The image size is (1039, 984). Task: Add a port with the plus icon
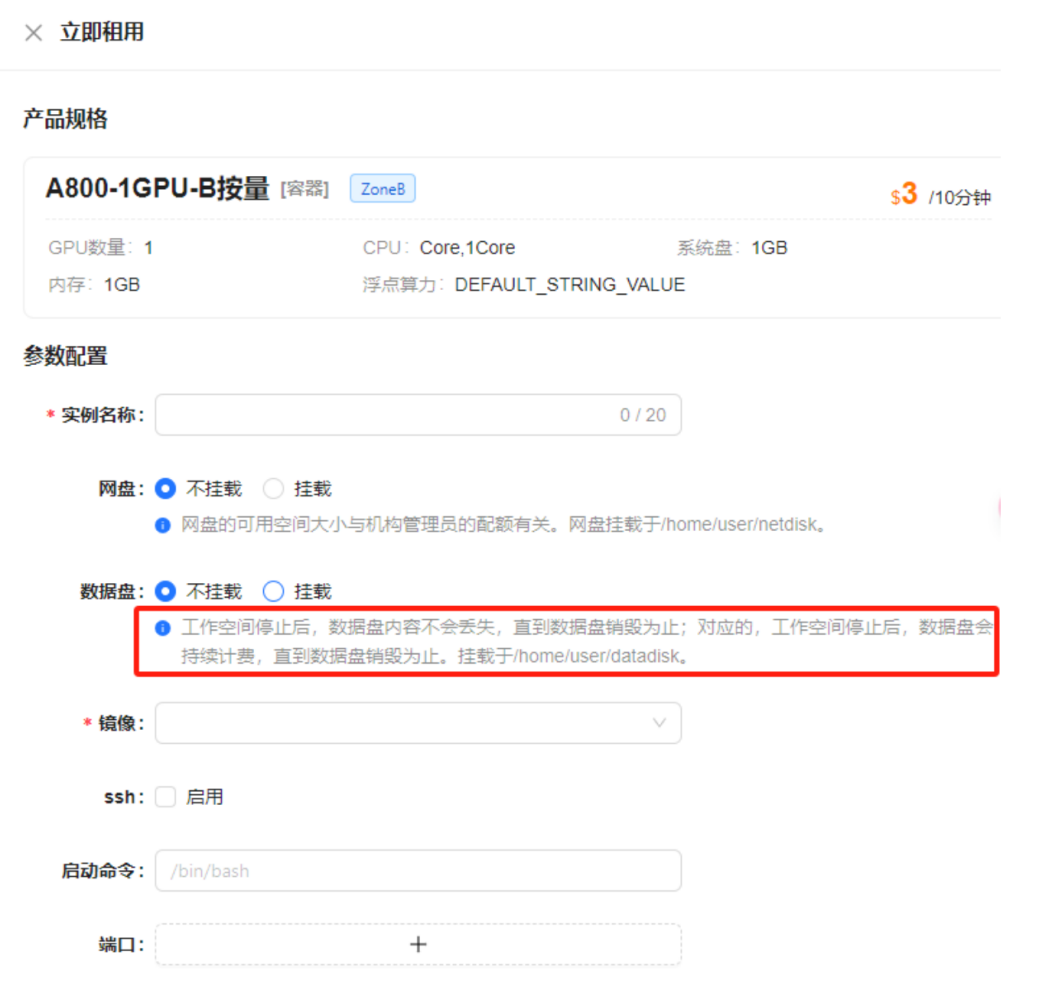[x=418, y=944]
